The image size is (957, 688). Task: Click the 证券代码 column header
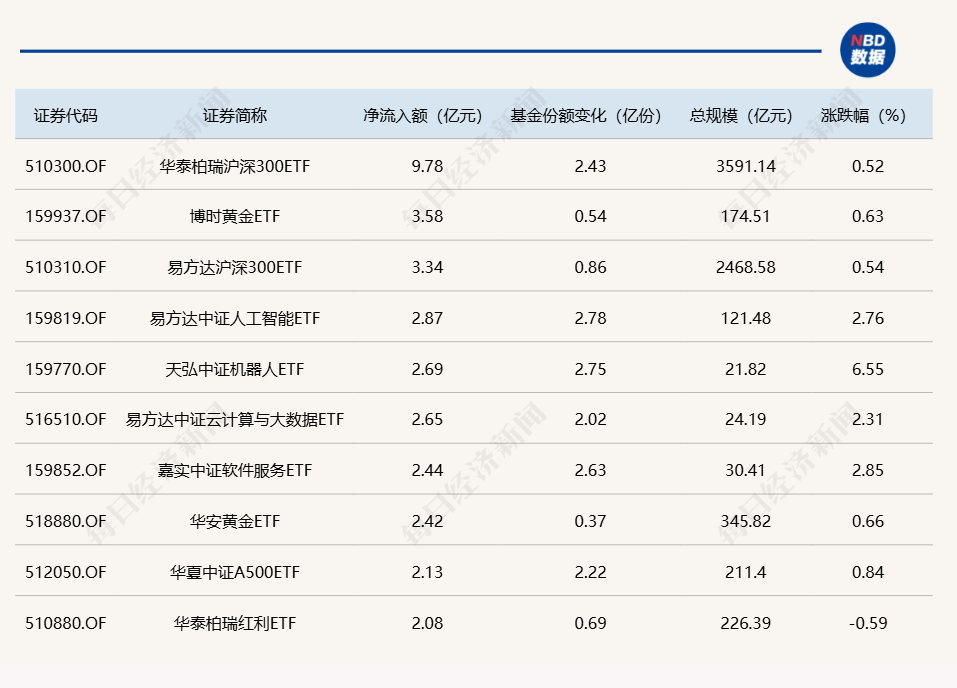(x=66, y=115)
